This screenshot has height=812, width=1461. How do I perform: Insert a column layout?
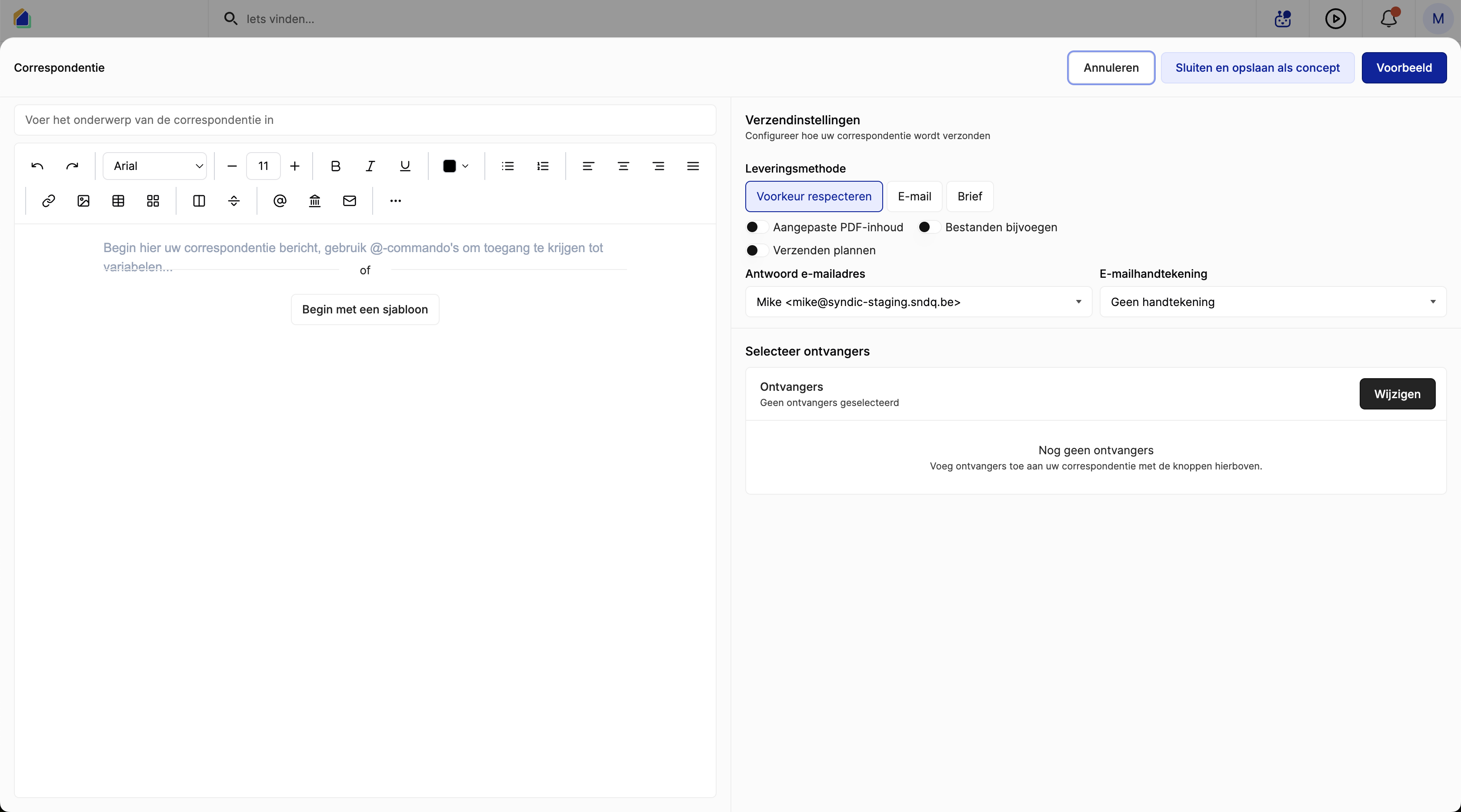(199, 201)
